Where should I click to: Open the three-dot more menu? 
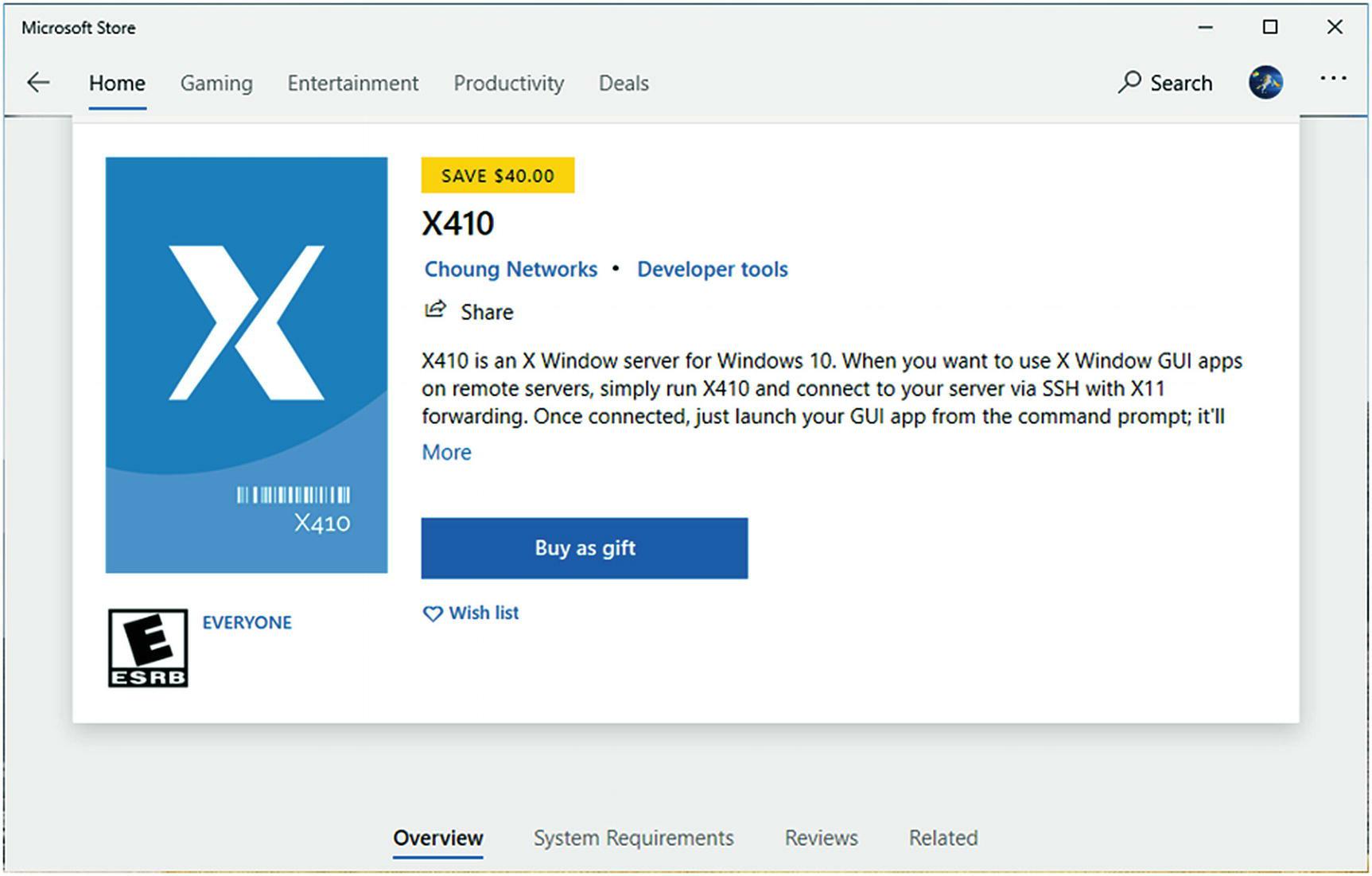[1333, 79]
